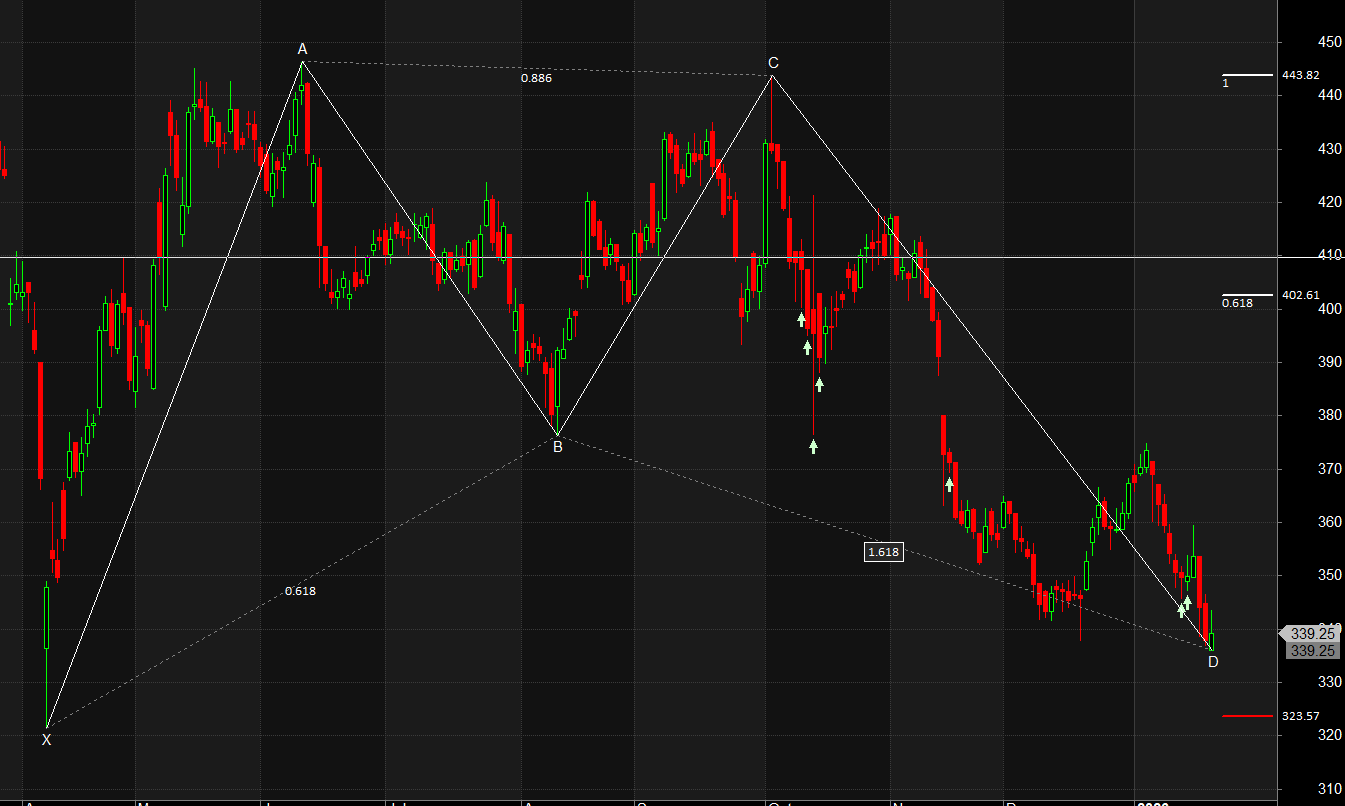Click the 0.618 ratio label on X-B line
The height and width of the screenshot is (806, 1345).
300,591
